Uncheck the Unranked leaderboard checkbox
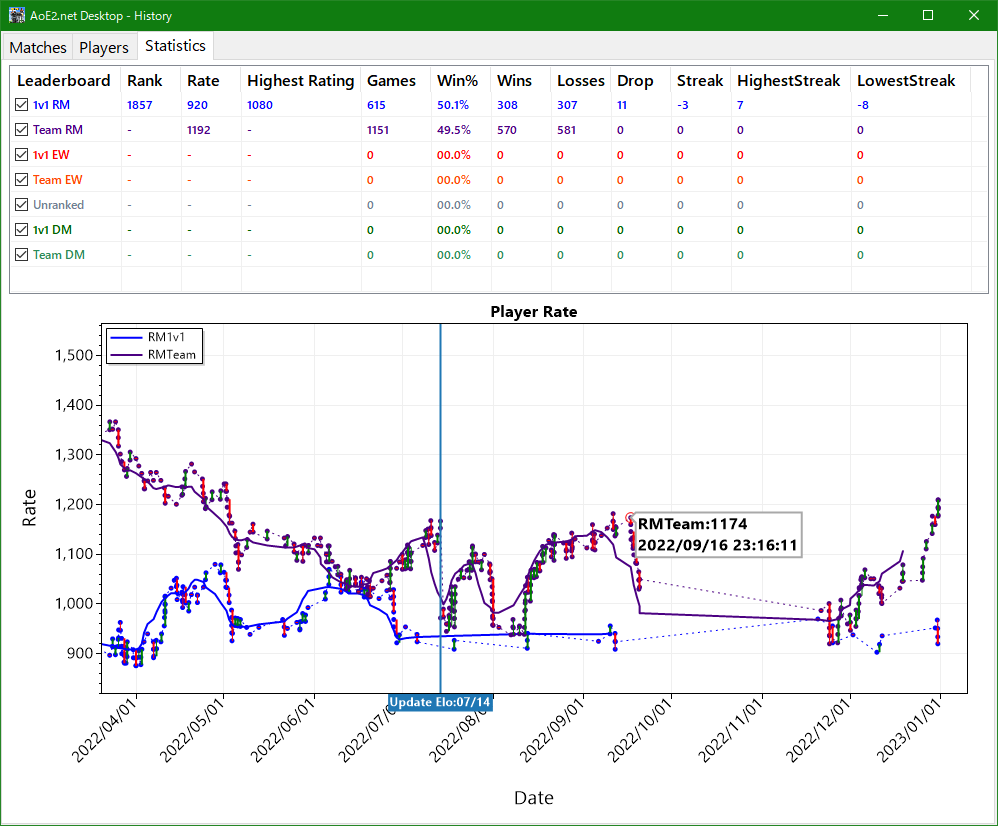 tap(22, 205)
